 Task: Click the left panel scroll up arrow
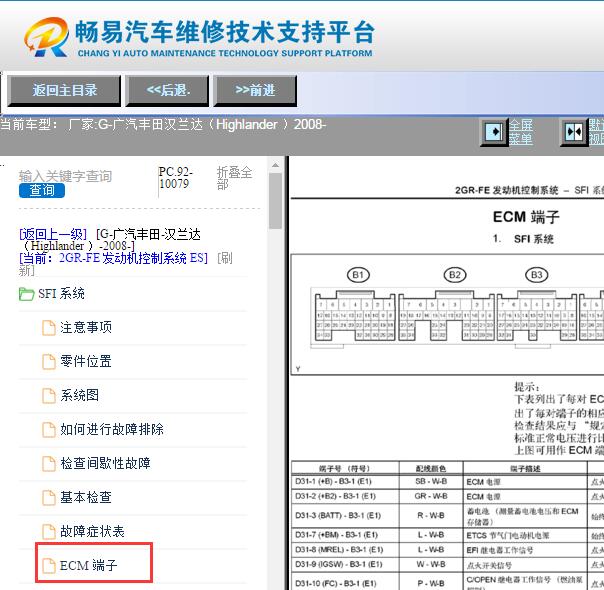pos(275,165)
